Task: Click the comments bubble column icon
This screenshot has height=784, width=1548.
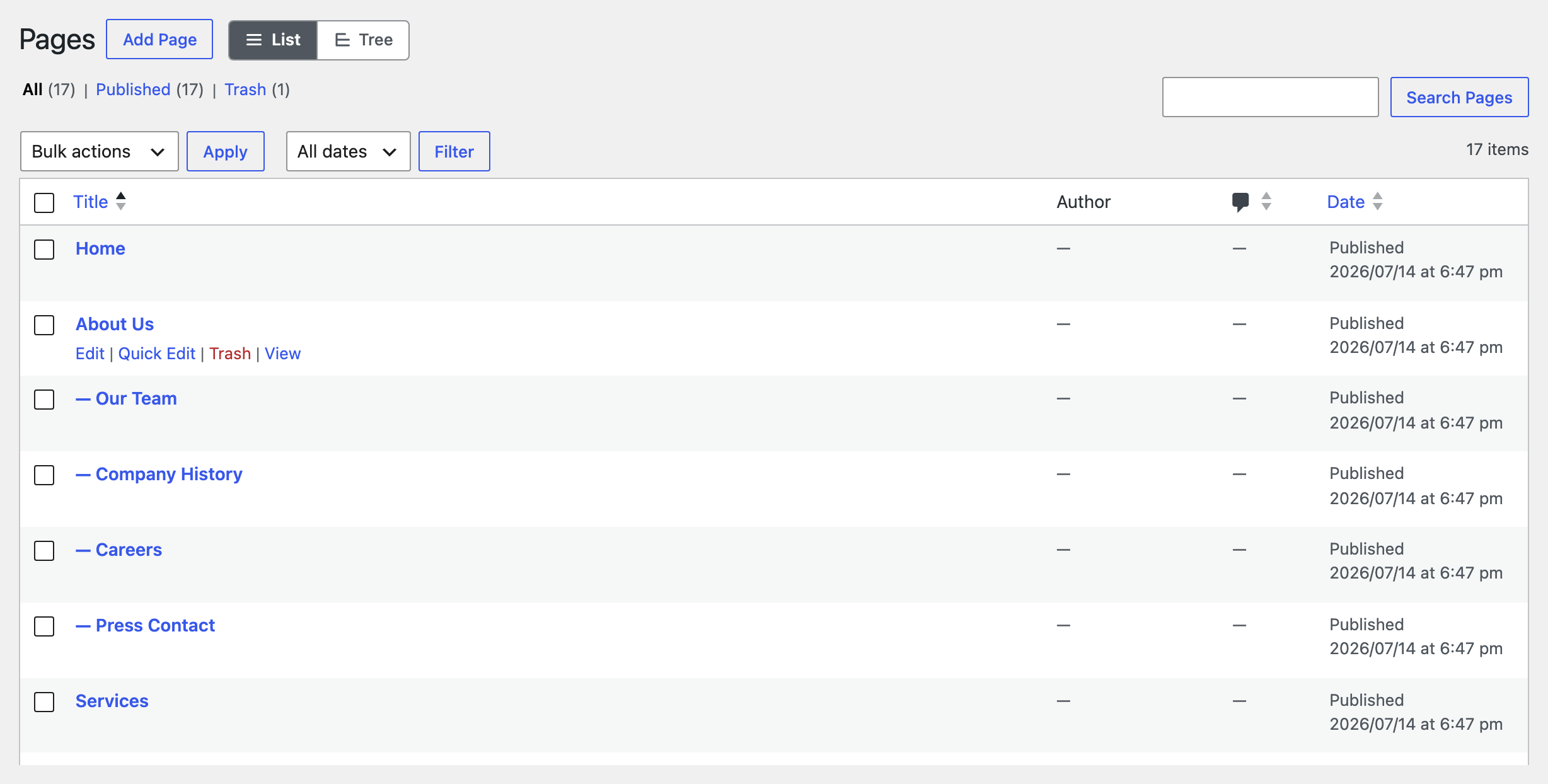Action: (x=1240, y=202)
